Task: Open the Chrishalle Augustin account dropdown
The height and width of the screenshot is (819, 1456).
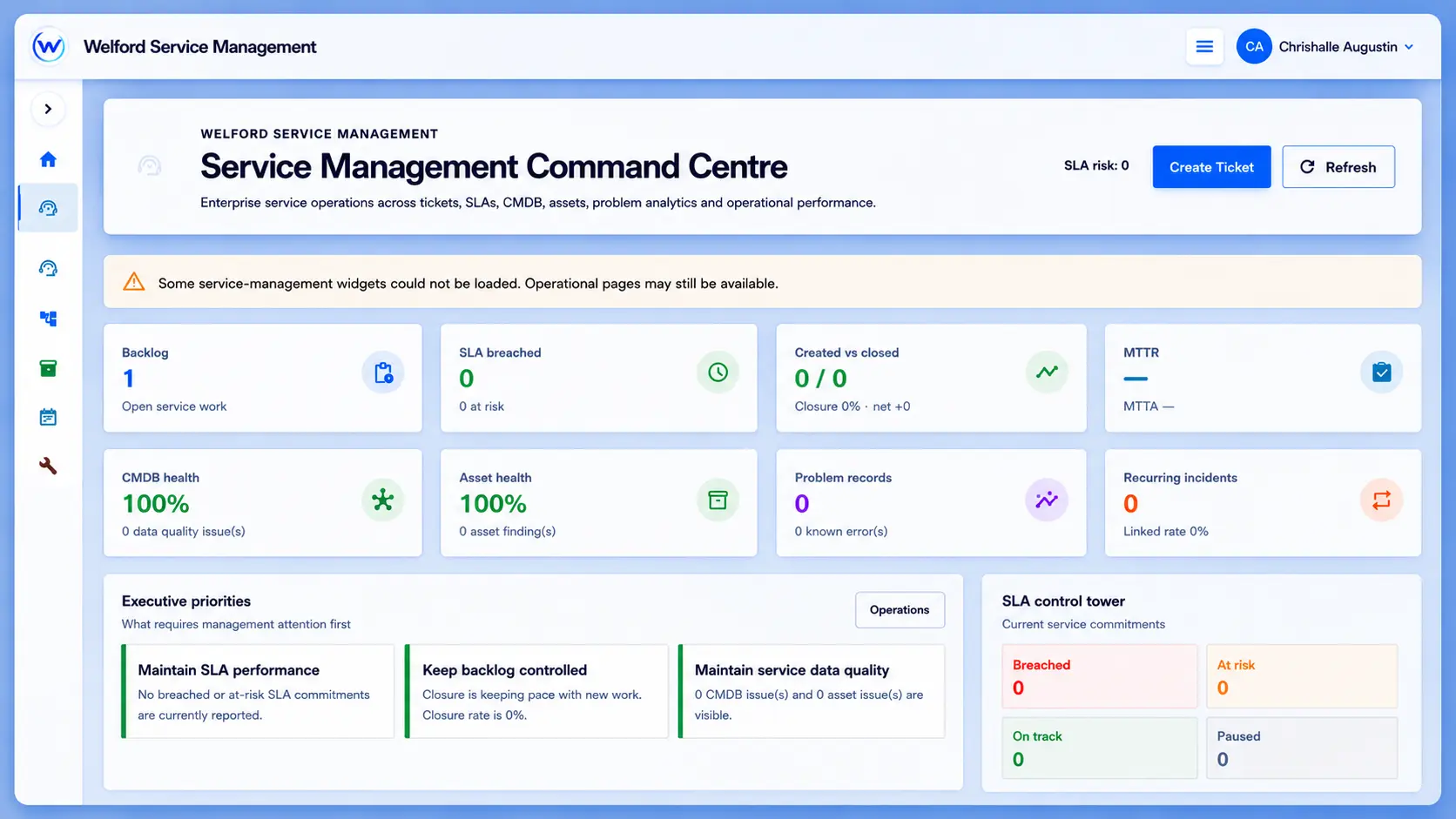Action: pyautogui.click(x=1346, y=47)
